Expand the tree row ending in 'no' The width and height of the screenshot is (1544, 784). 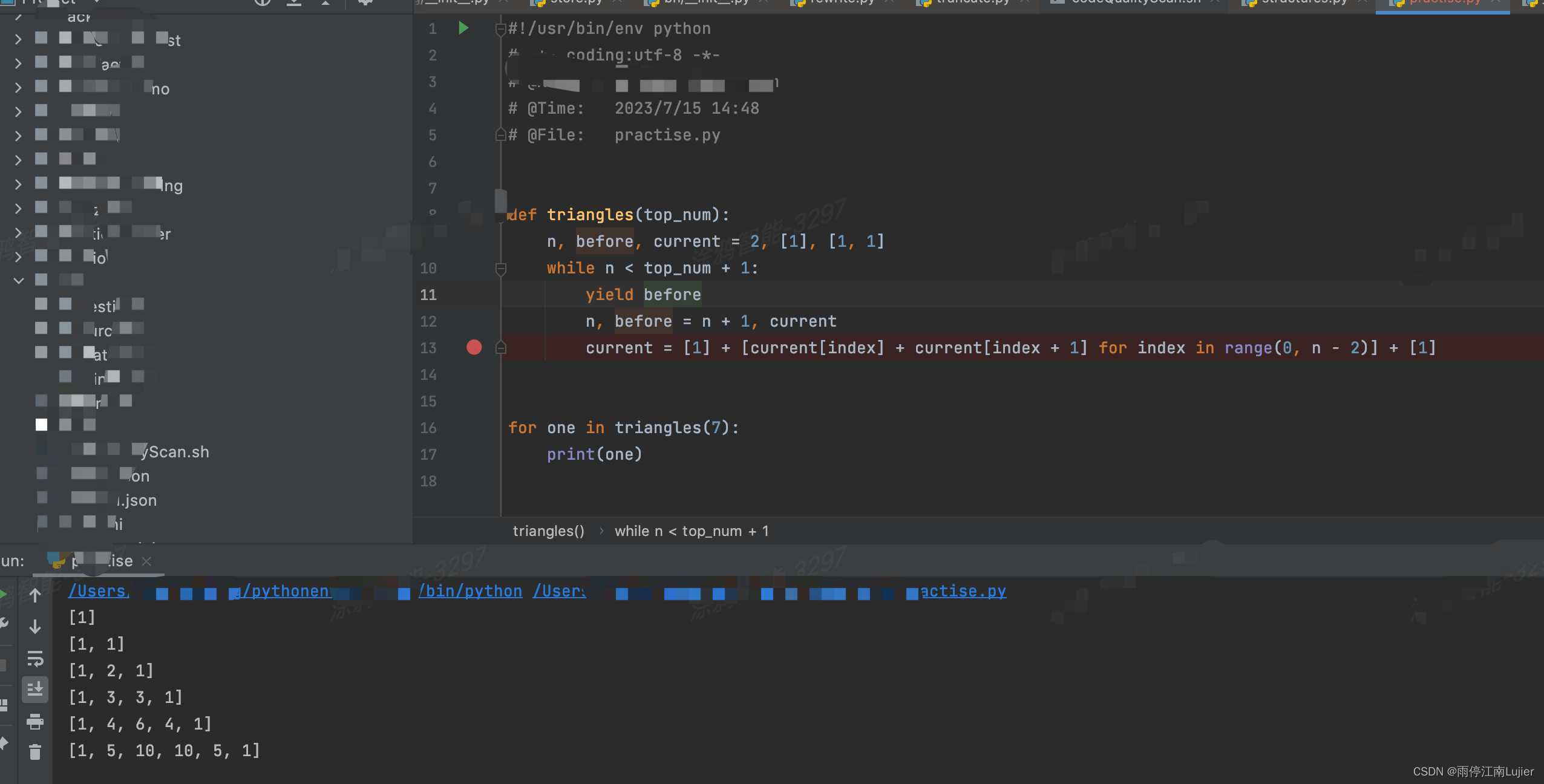tap(18, 87)
